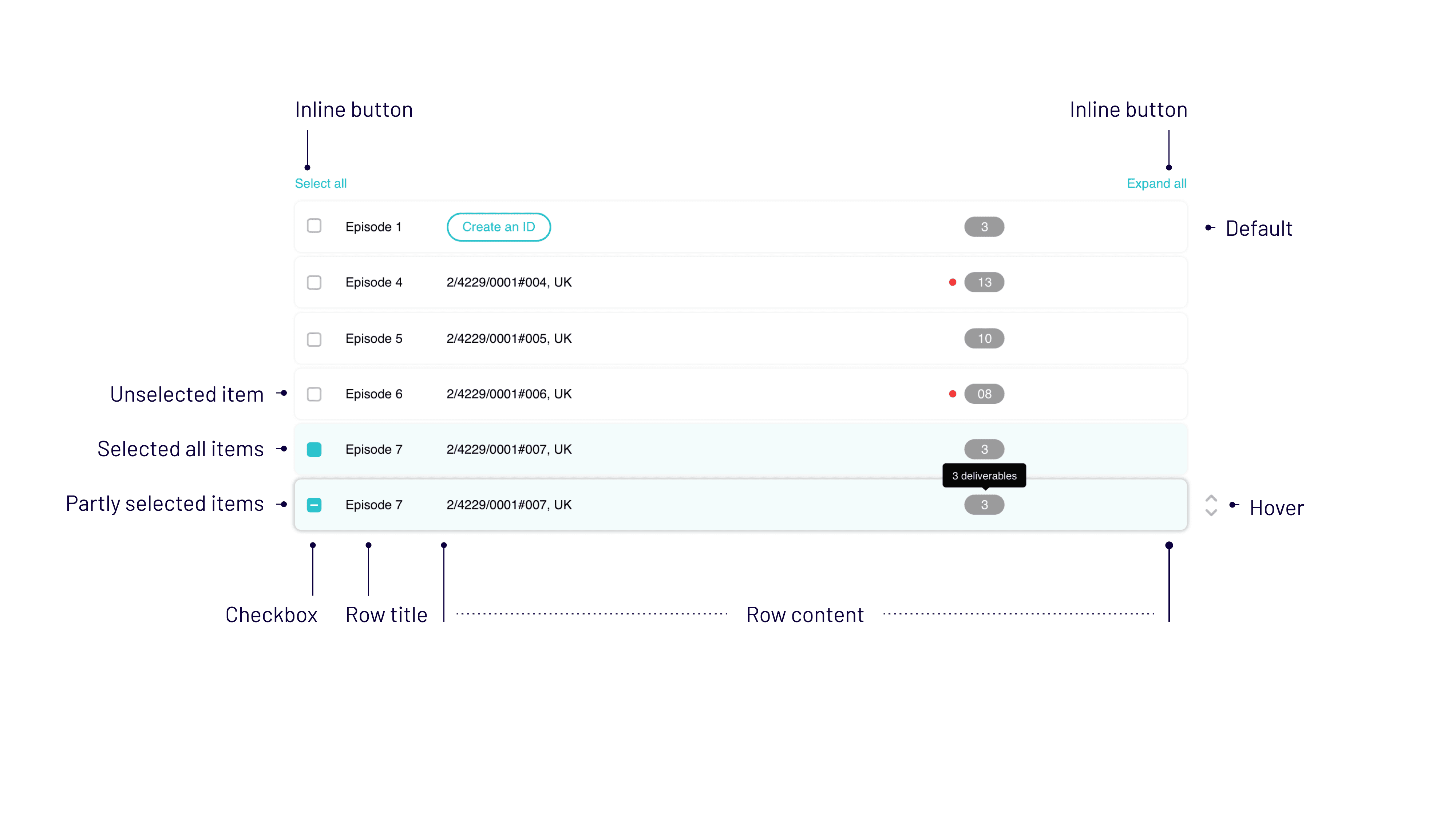Screen dimensions: 1456x820
Task: Toggle the partly selected Episode 7 checkbox
Action: [x=314, y=505]
